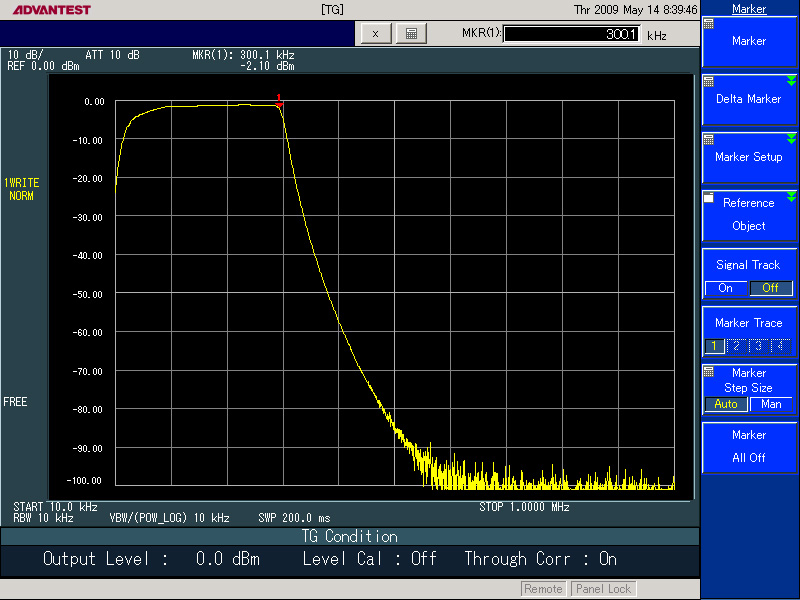The image size is (800, 600).
Task: Expand the Delta Marker submenu arrow
Action: (791, 81)
